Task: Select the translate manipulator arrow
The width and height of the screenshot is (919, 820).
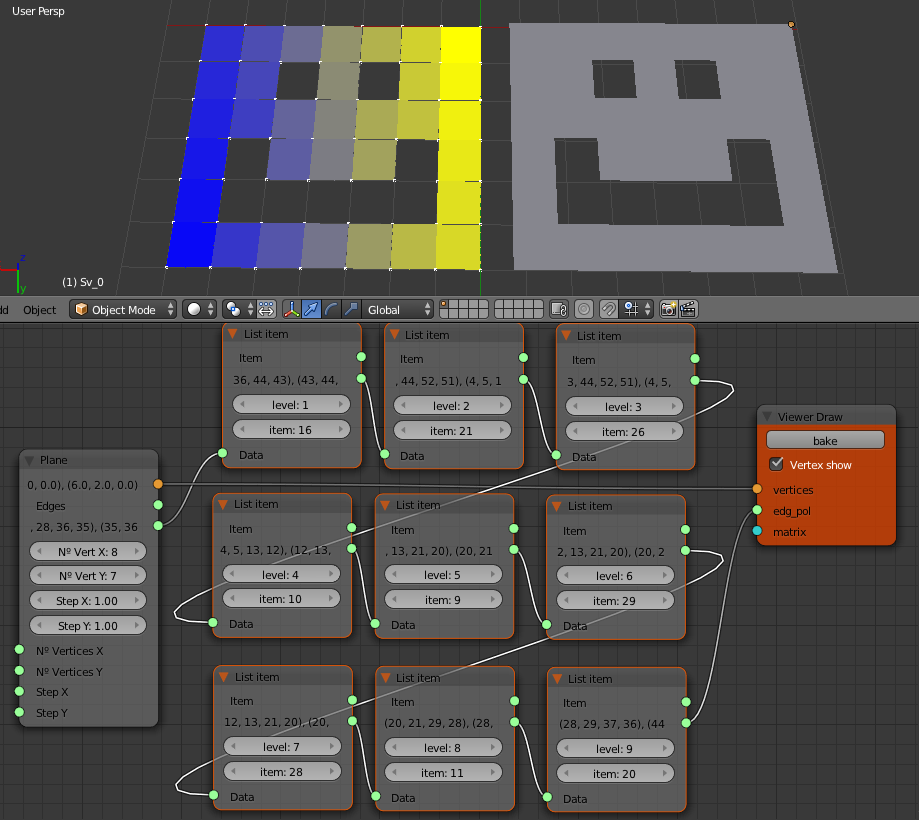Action: click(x=311, y=309)
